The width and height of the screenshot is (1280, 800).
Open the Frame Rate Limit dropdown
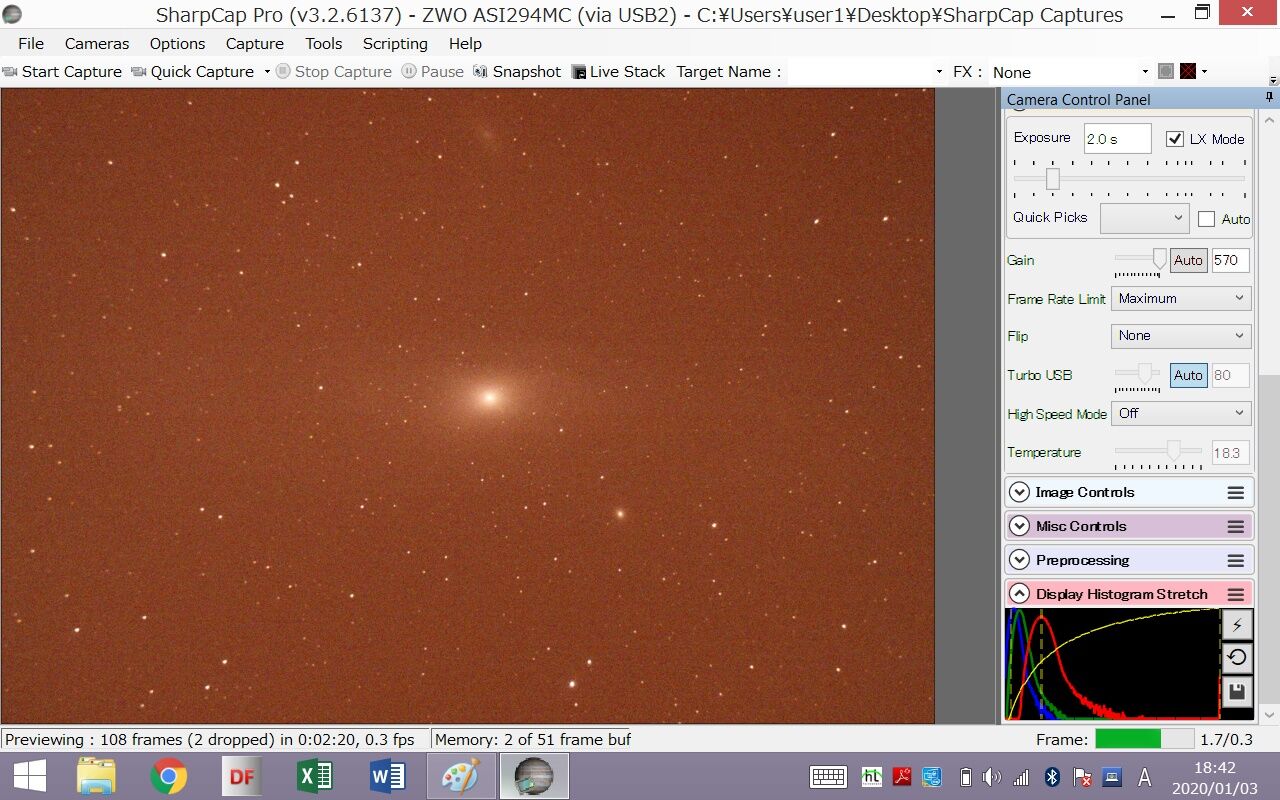(1181, 298)
